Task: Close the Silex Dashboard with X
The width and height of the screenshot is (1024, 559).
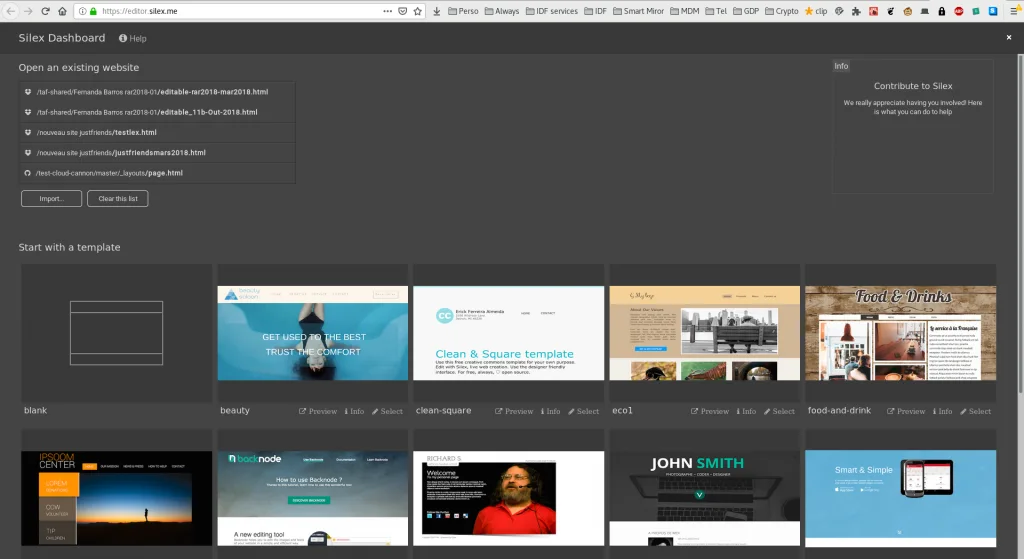Action: pyautogui.click(x=1009, y=38)
